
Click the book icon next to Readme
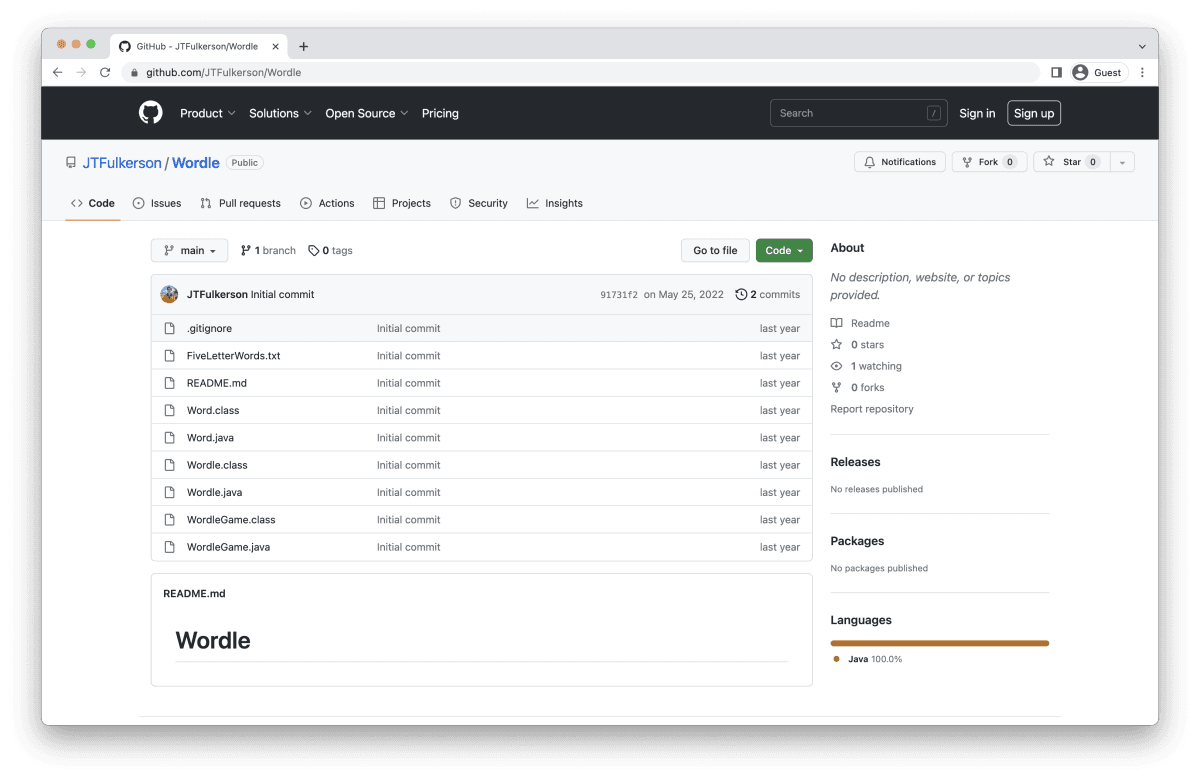click(837, 323)
